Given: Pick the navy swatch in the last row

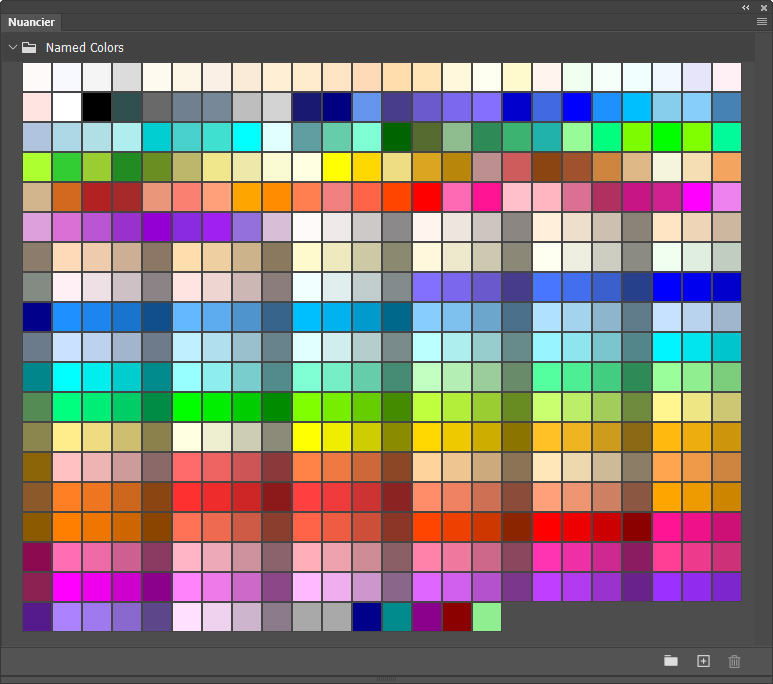Looking at the screenshot, I should coord(367,617).
